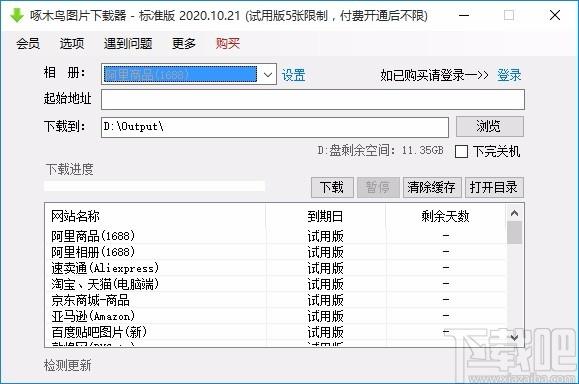Close the 啄木鸟图片下载器 window

point(555,16)
